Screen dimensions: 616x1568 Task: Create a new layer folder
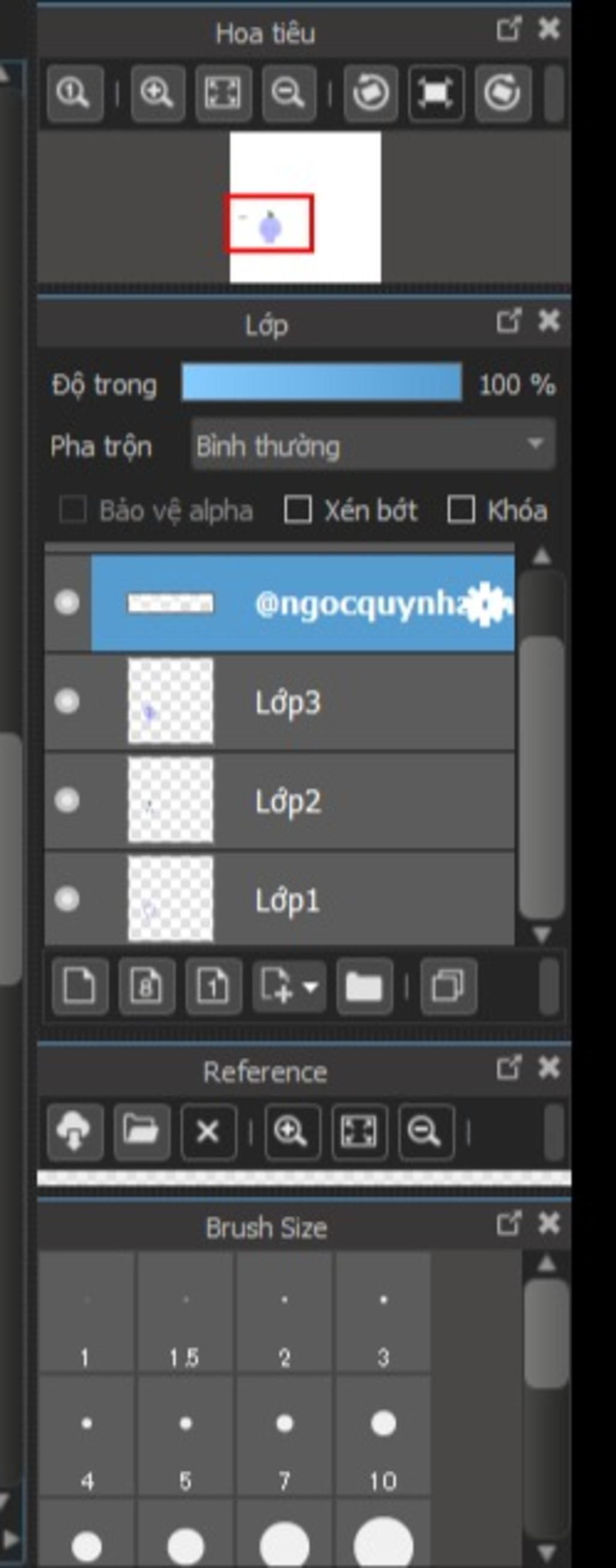[364, 985]
